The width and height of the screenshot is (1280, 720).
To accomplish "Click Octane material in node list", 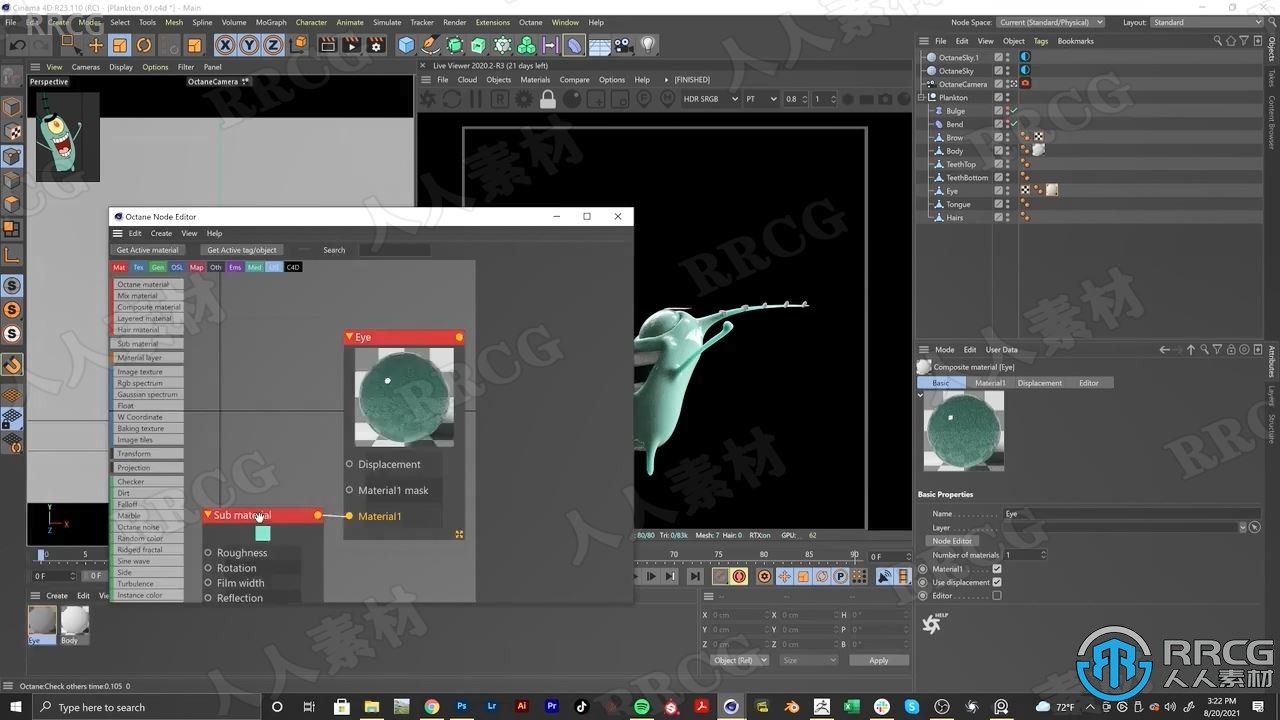I will [x=148, y=284].
